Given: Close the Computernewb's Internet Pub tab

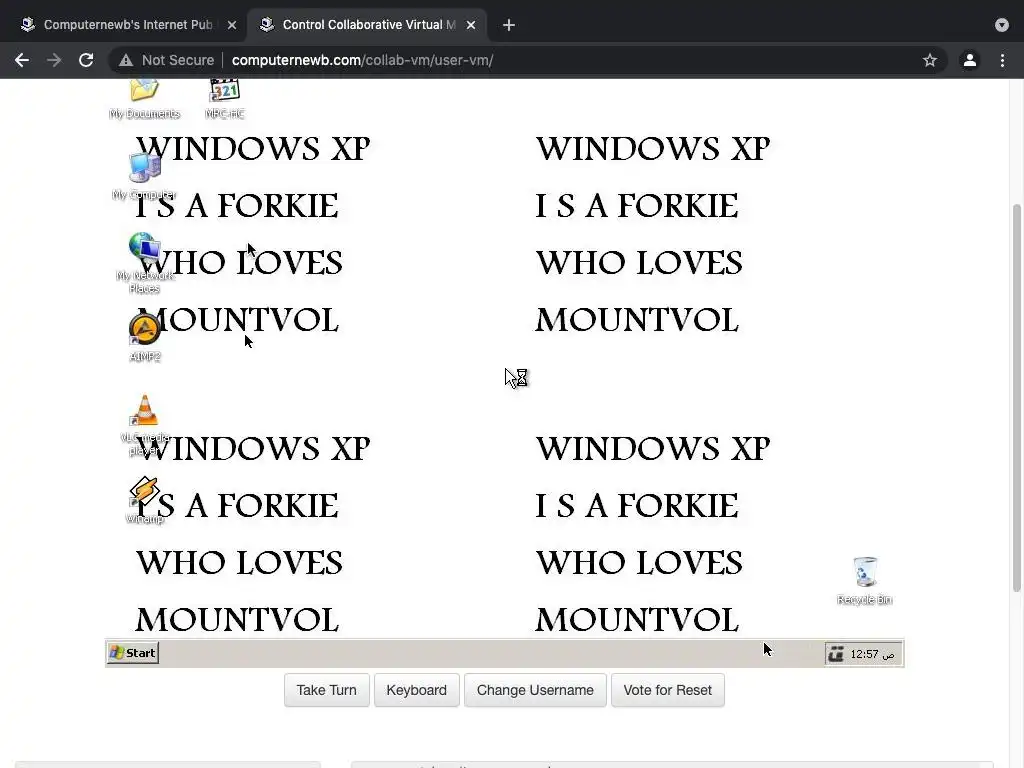Looking at the screenshot, I should tap(232, 25).
